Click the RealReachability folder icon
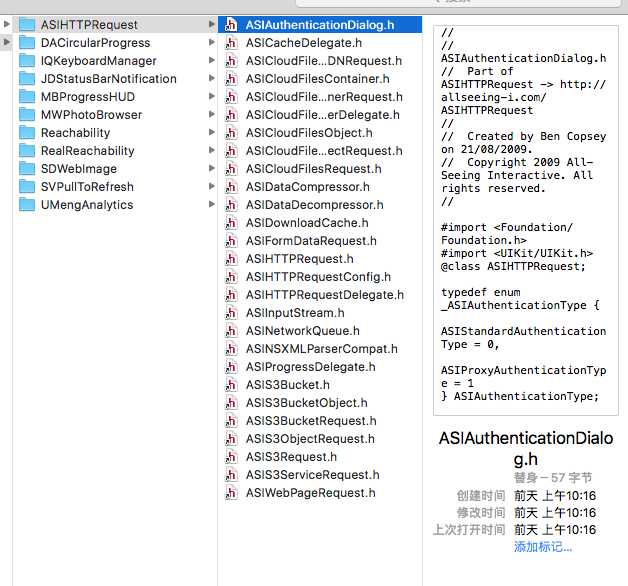Image resolution: width=628 pixels, height=586 pixels. pyautogui.click(x=27, y=151)
